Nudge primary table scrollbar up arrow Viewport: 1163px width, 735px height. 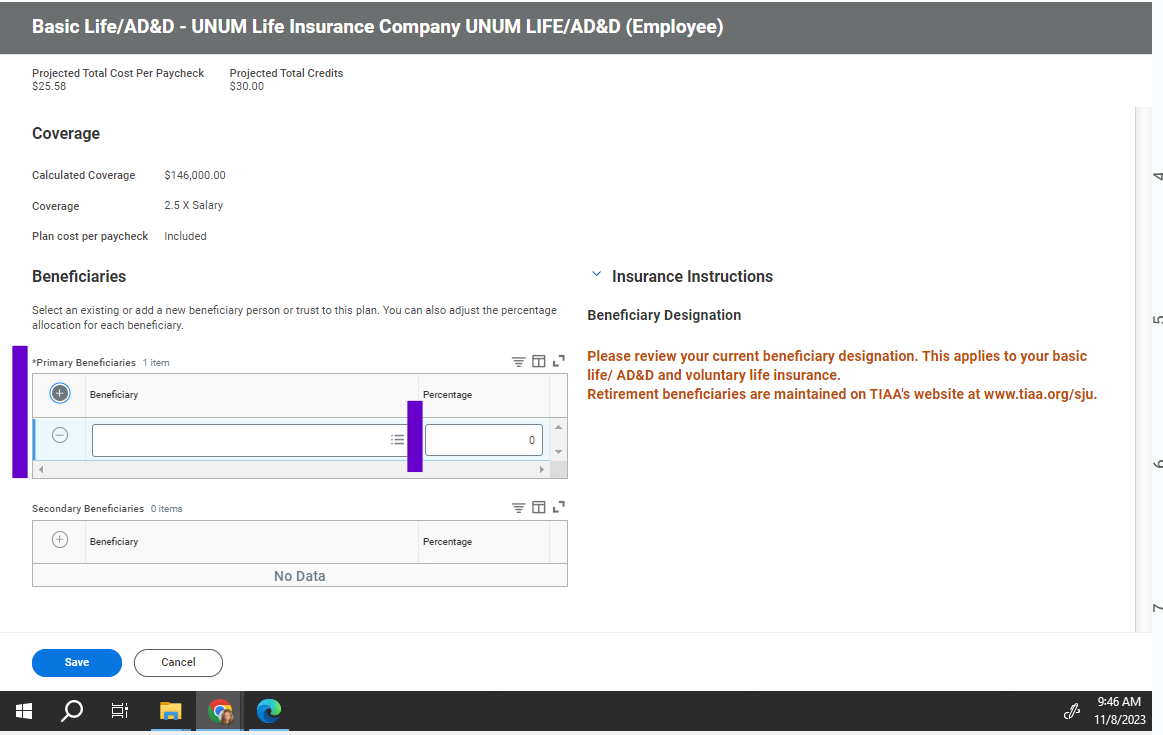(559, 427)
